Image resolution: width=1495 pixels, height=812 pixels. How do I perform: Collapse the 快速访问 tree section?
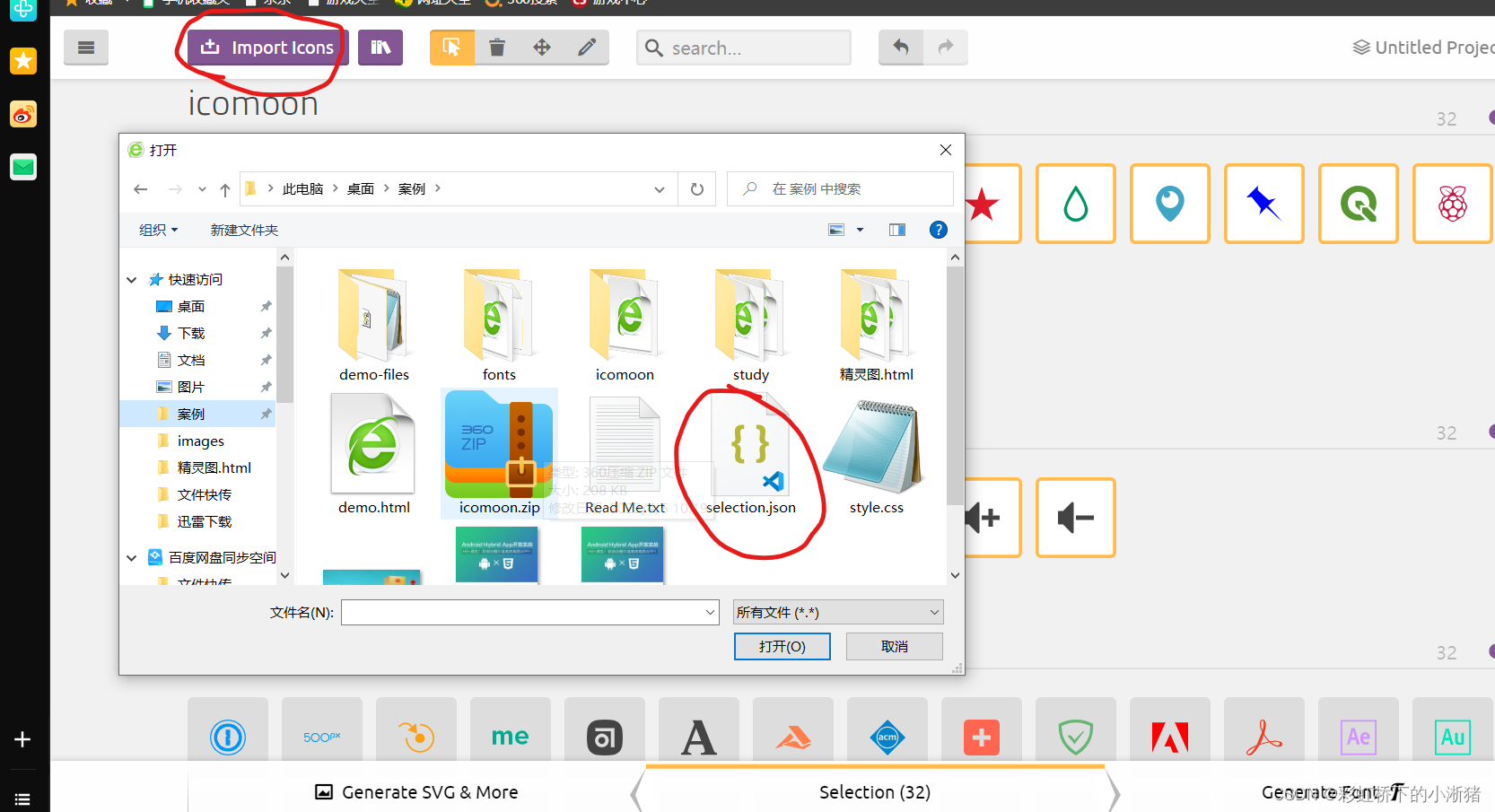[x=131, y=279]
